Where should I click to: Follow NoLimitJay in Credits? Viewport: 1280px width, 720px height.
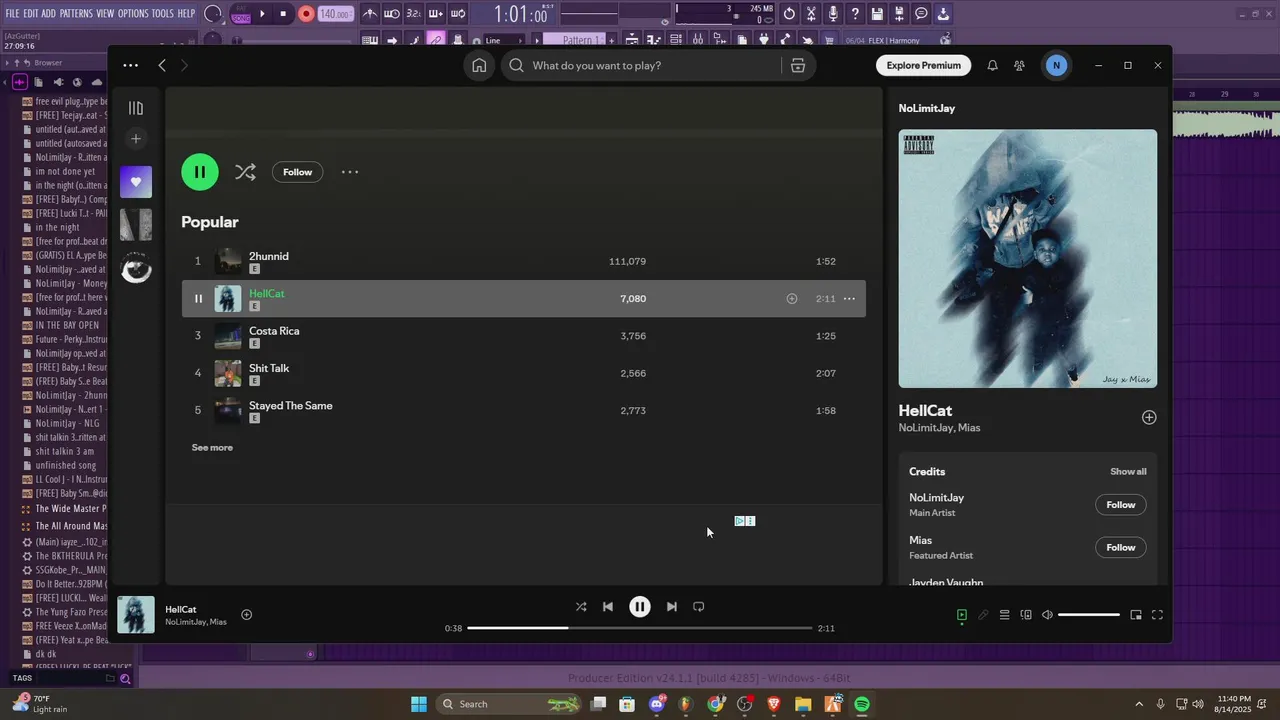[x=1121, y=505]
